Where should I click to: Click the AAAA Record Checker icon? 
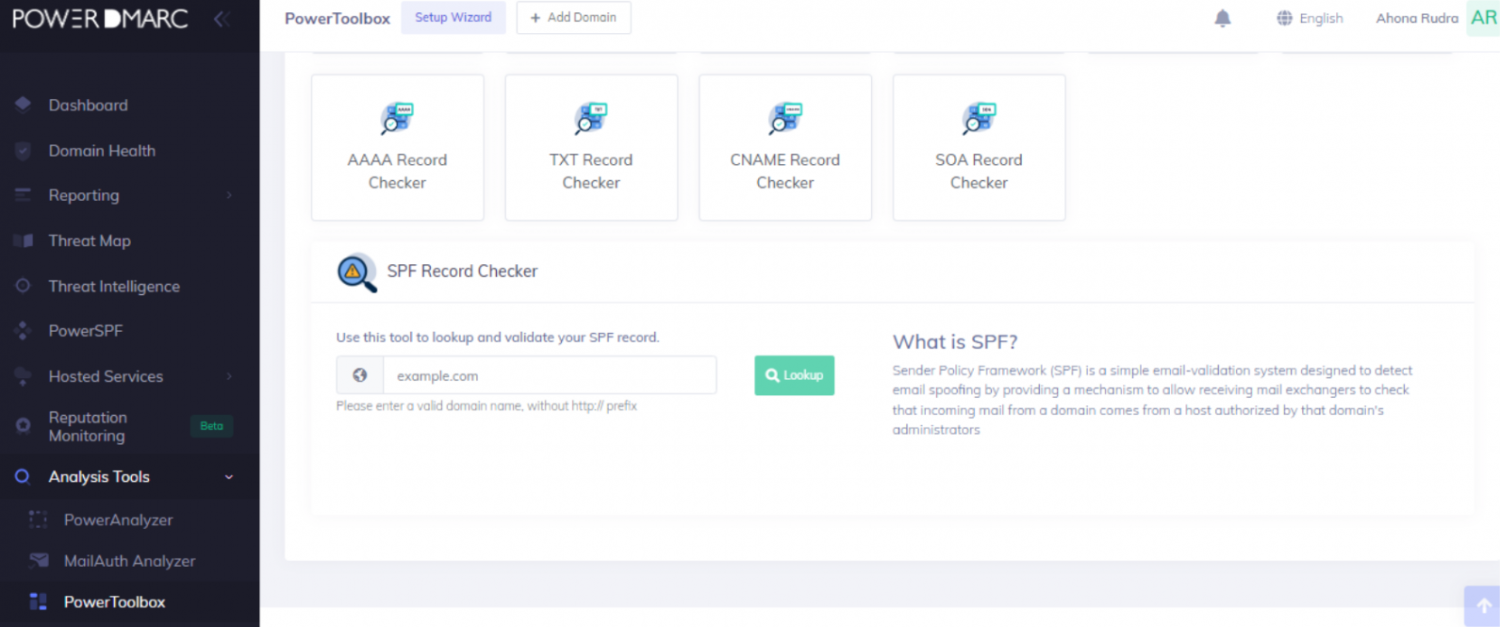[x=397, y=118]
